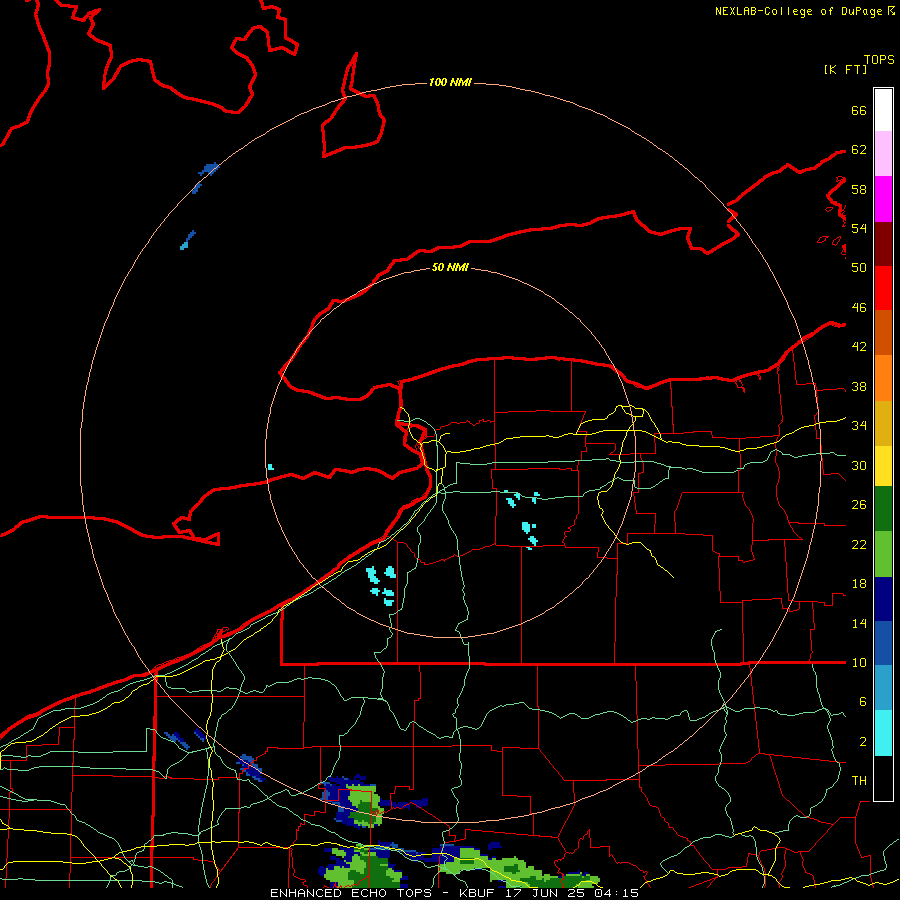Image resolution: width=900 pixels, height=900 pixels.
Task: Pick the gold legend swatch near 34
Action: point(883,423)
